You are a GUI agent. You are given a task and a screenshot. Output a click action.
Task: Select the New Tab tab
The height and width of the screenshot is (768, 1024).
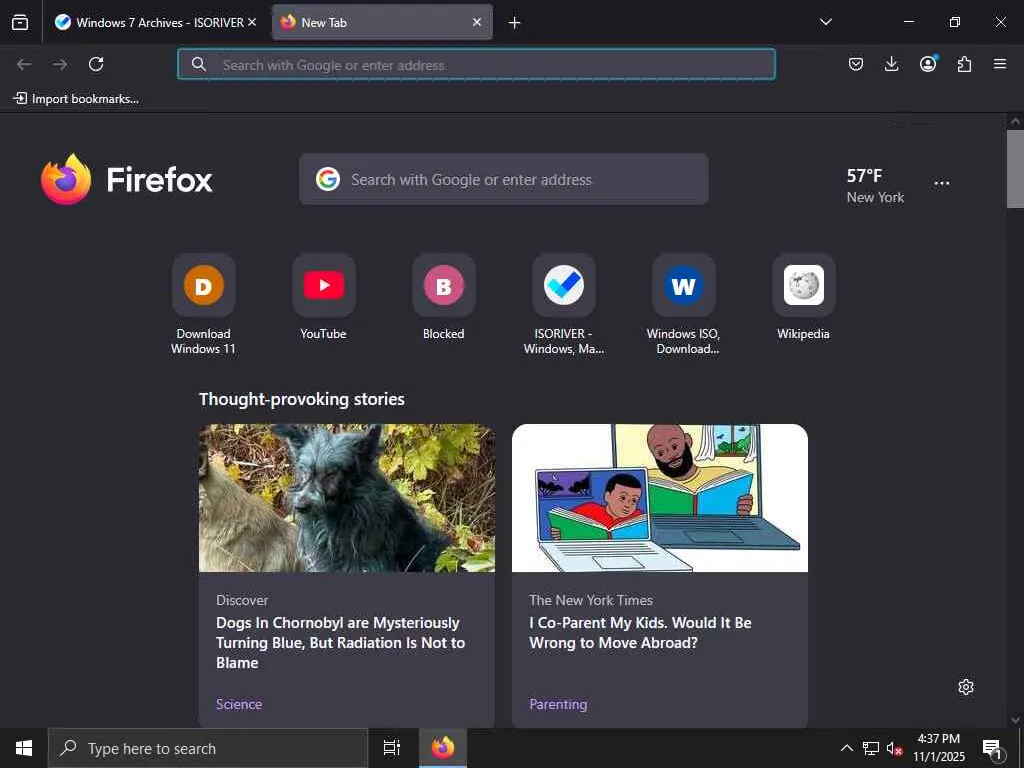pos(382,22)
